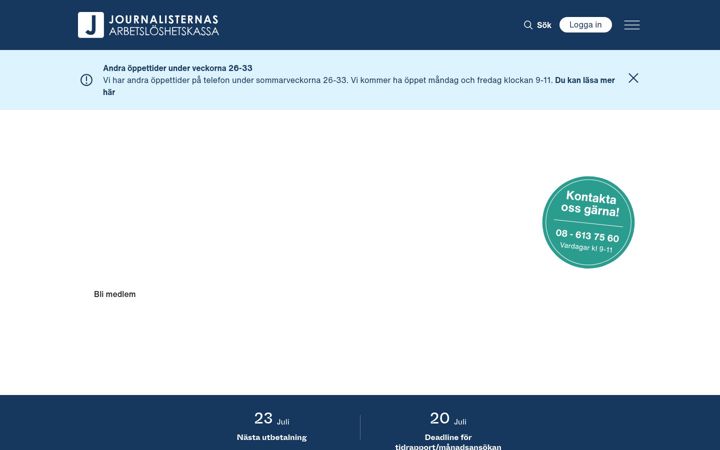Follow the 'Du kan läsa mer här' link
720x450 pixels.
pyautogui.click(x=585, y=80)
